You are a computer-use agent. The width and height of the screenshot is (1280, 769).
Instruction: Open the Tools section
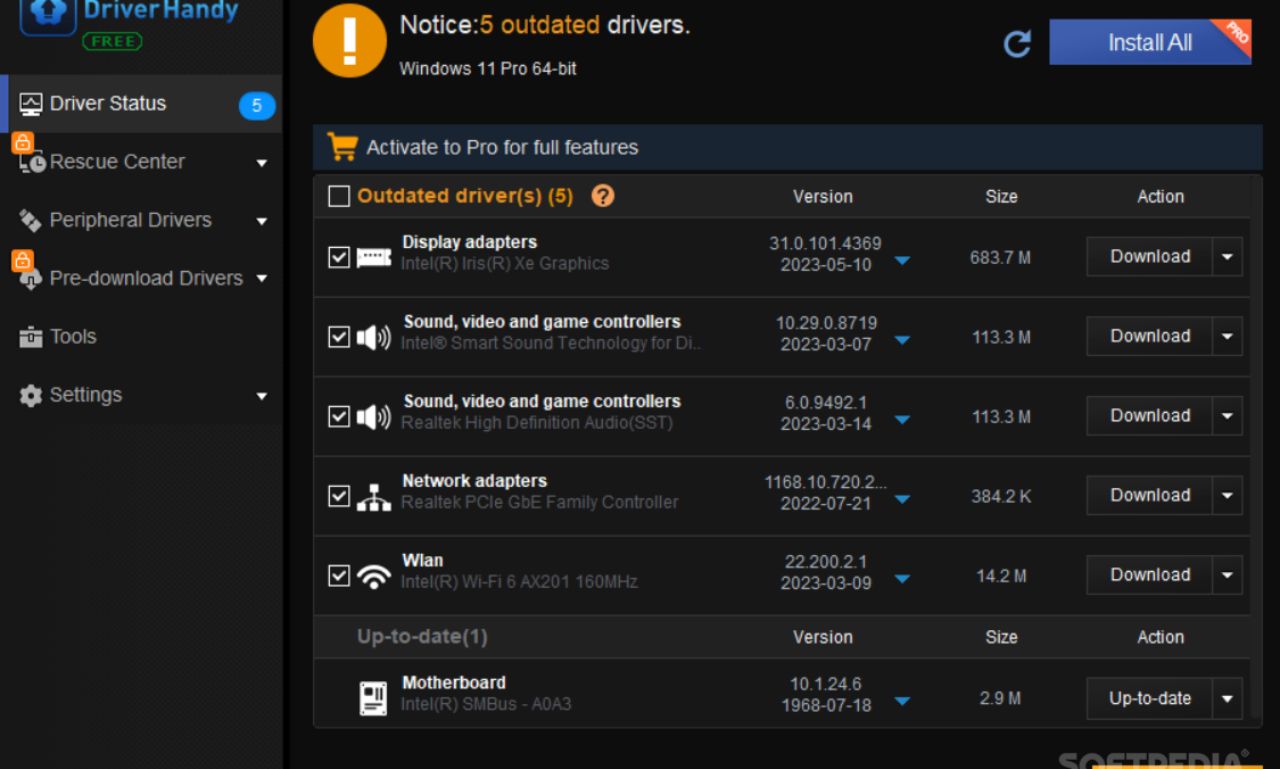[x=141, y=337]
